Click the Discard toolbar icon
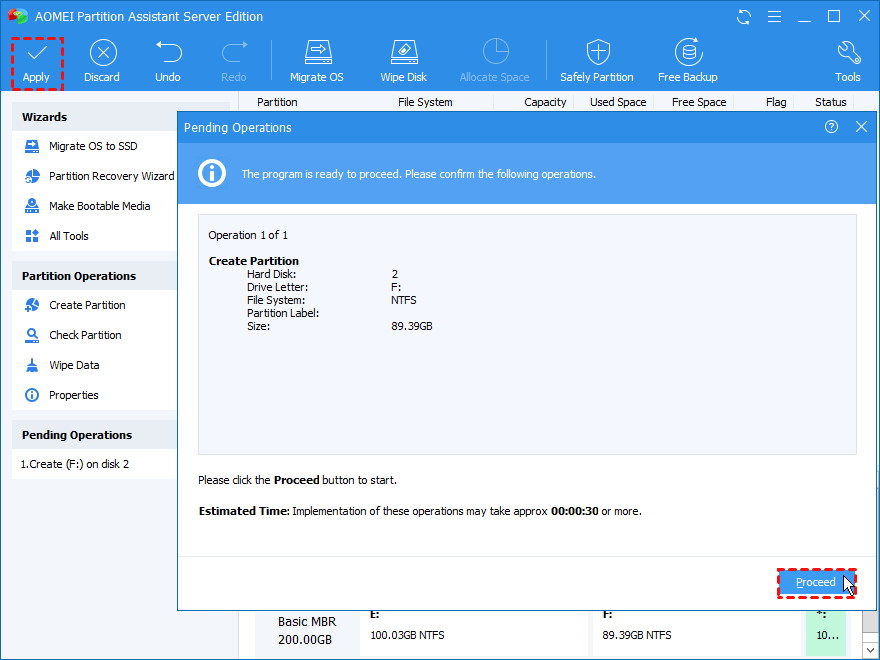 coord(103,53)
